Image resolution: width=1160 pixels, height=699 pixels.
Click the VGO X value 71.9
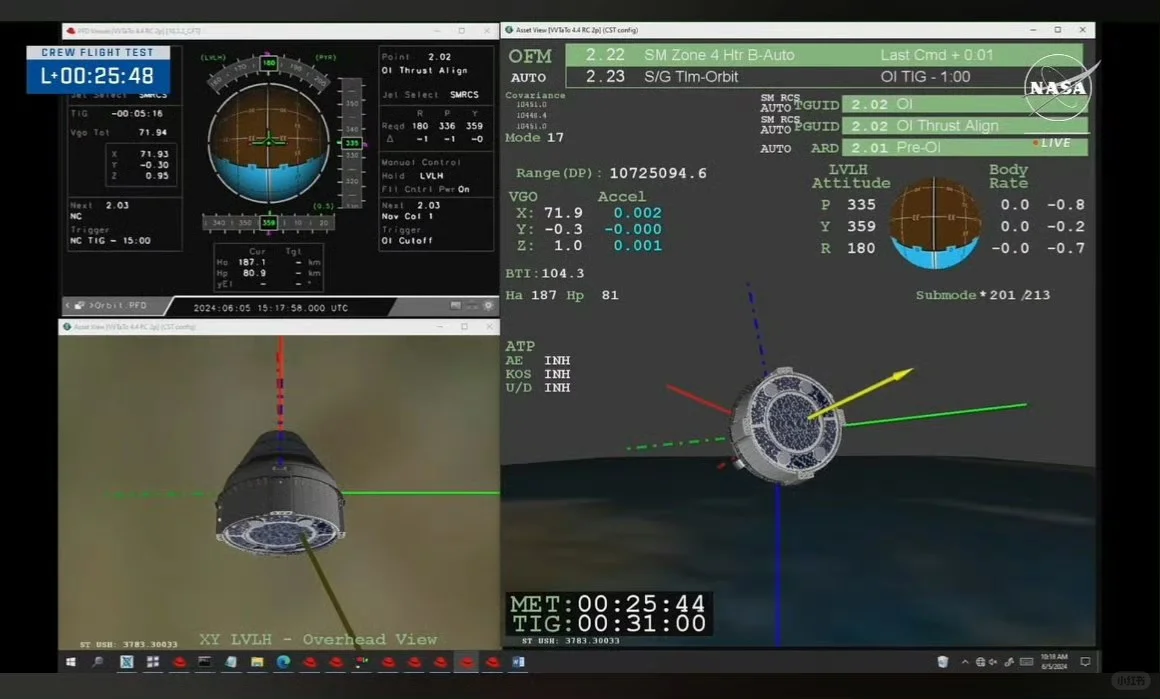click(x=563, y=213)
